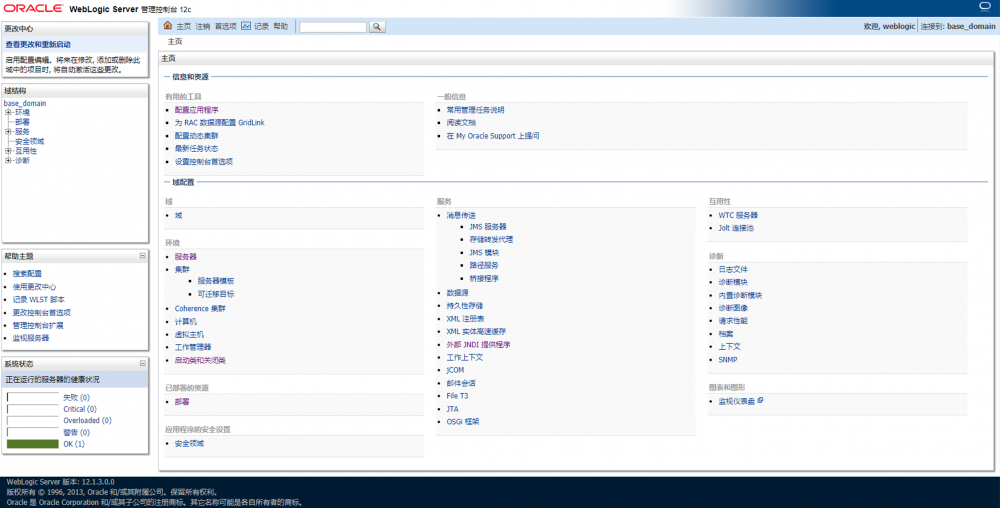
Task: Click the OK (1) health status link
Action: 74,444
